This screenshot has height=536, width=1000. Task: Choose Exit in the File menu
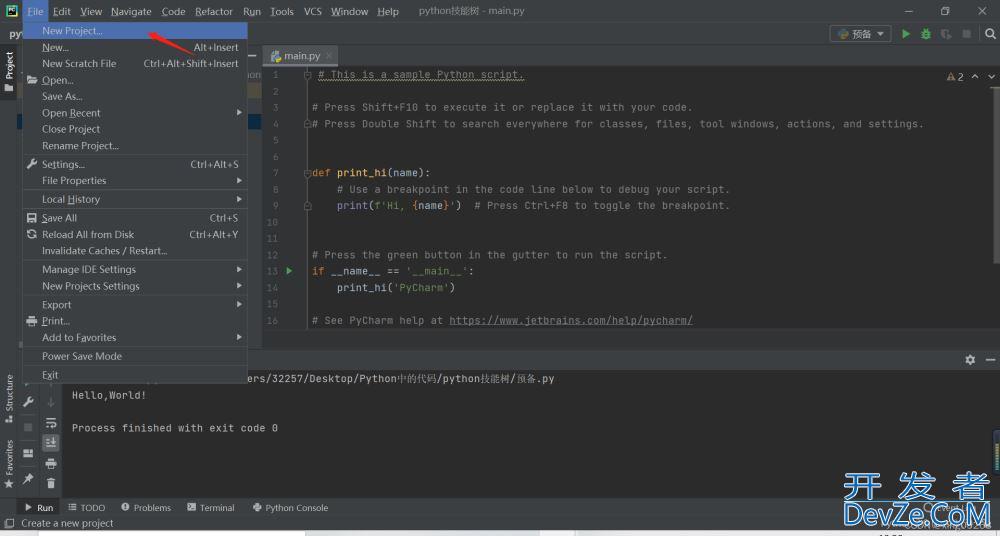[135, 375]
